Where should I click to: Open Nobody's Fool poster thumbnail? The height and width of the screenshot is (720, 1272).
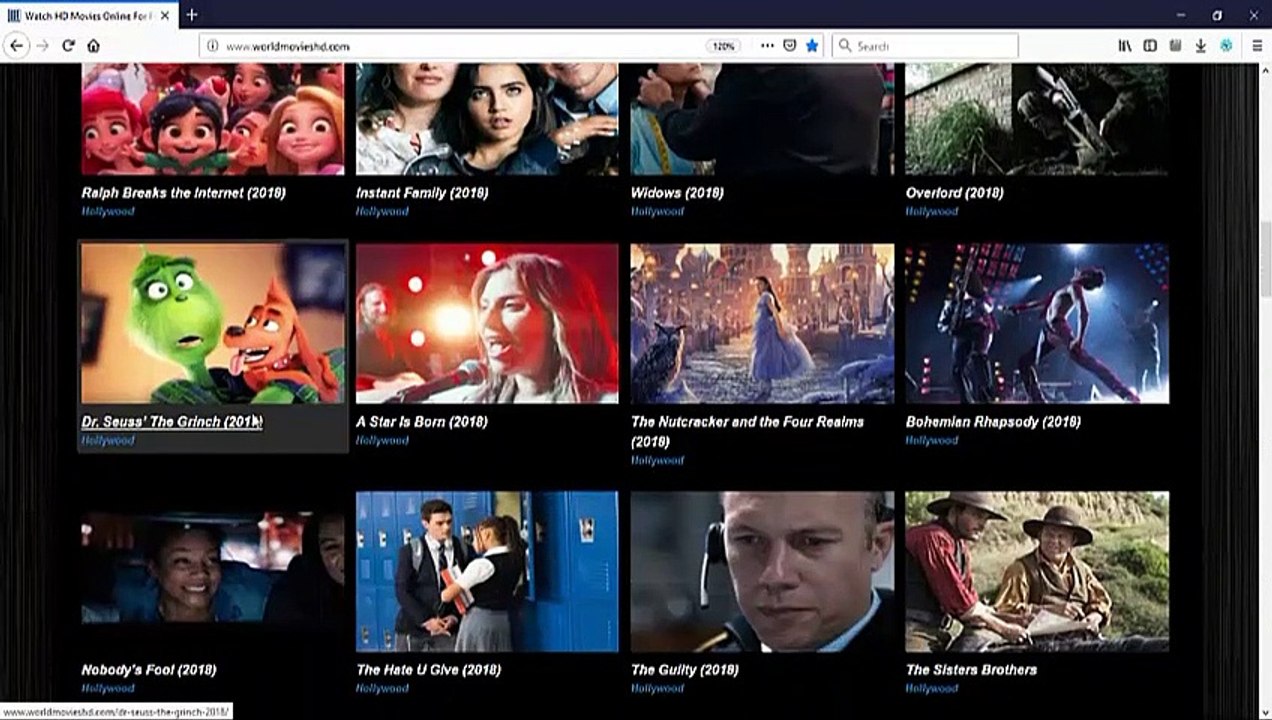[x=213, y=571]
